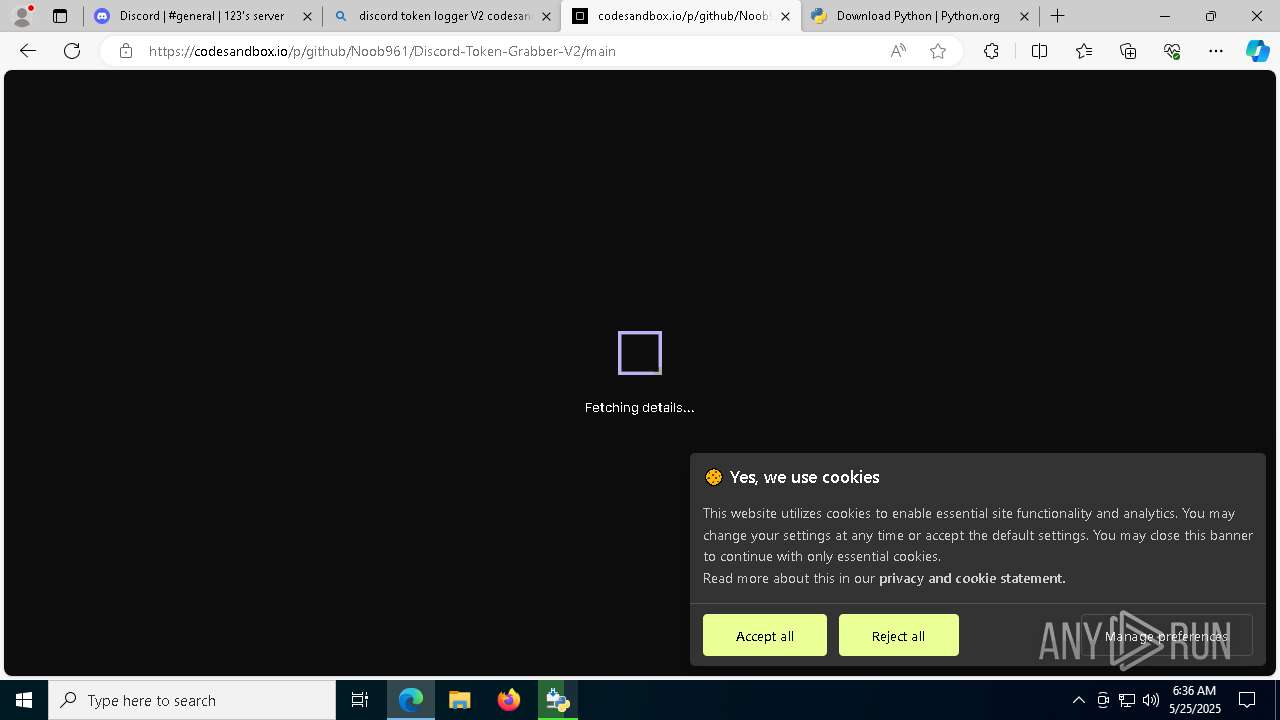Refresh the current page
1280x720 pixels.
(x=72, y=51)
